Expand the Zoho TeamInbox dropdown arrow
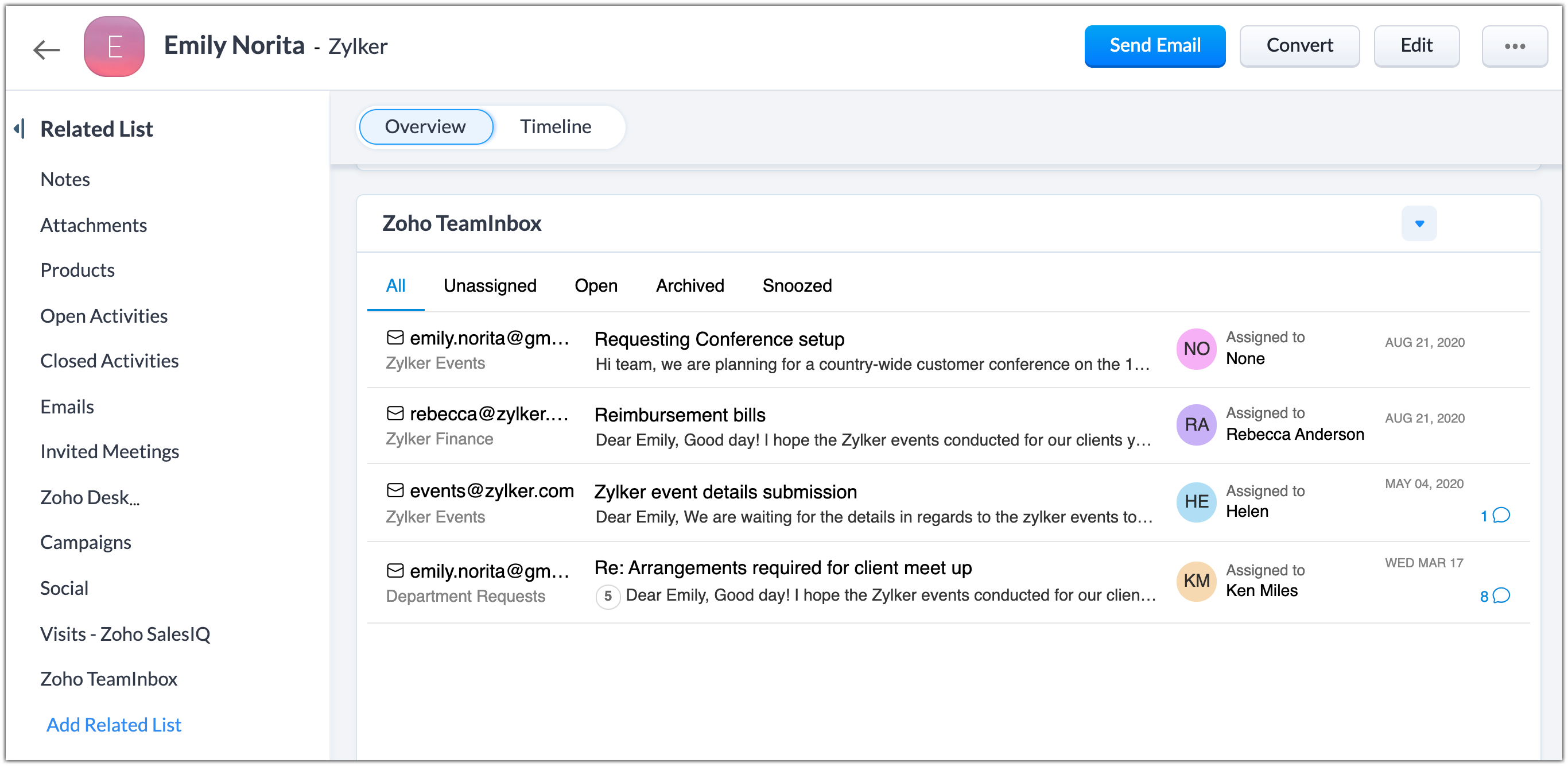1568x766 pixels. (1418, 223)
